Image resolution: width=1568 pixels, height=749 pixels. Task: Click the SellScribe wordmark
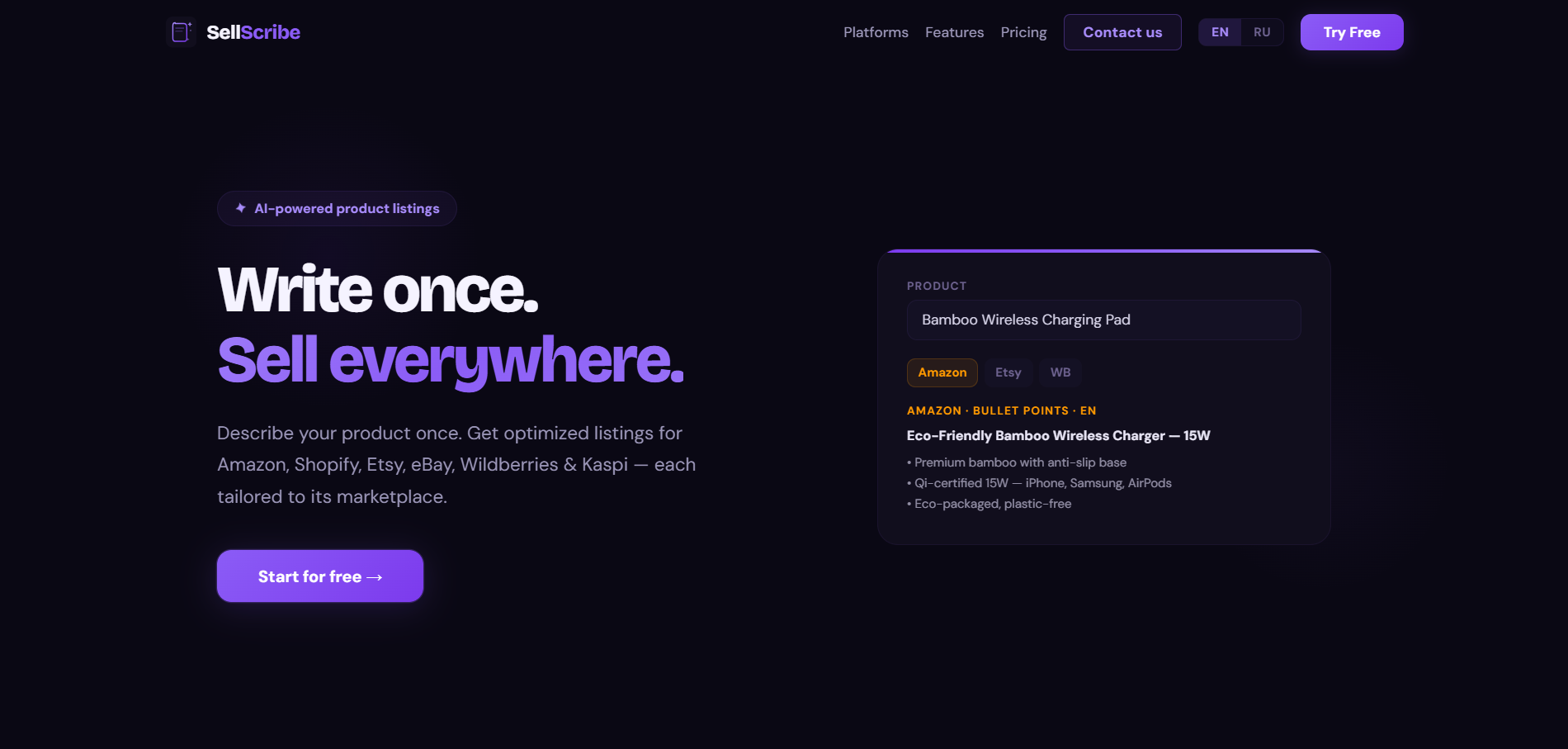(x=253, y=32)
